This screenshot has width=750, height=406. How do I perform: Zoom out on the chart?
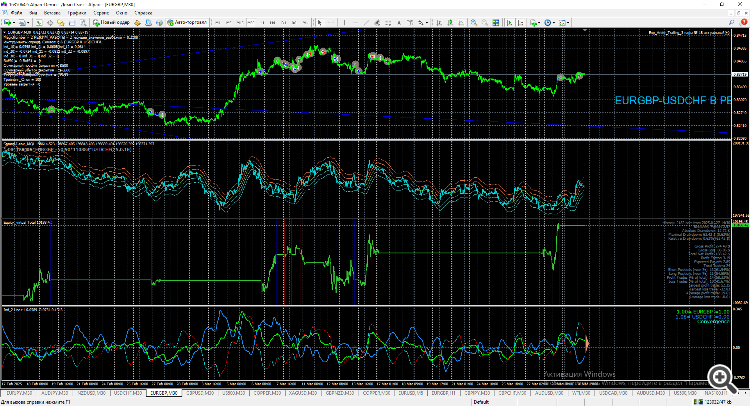(x=485, y=22)
